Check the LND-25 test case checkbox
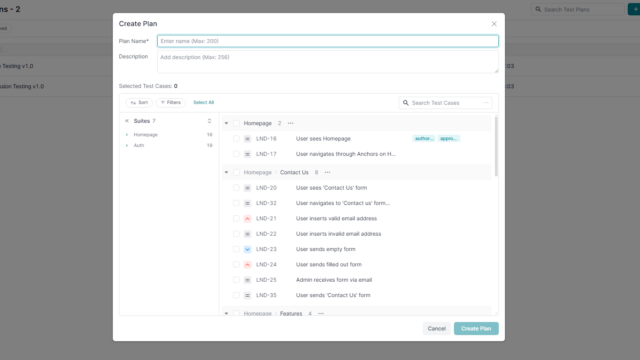This screenshot has height=360, width=640. point(236,280)
